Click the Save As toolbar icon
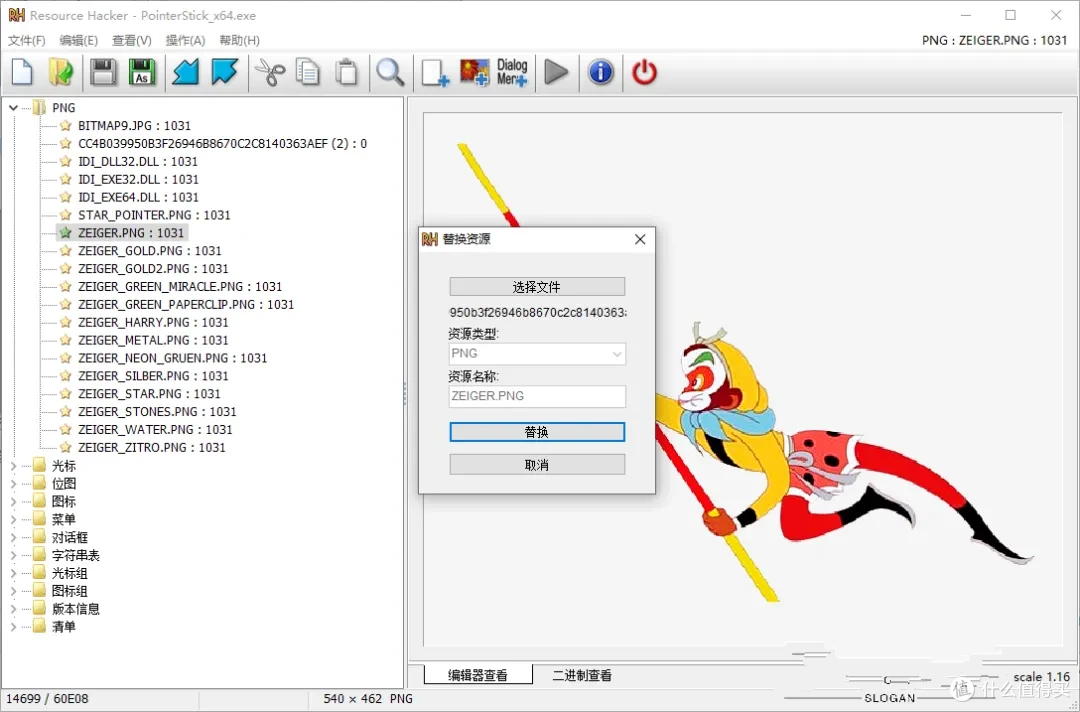This screenshot has height=712, width=1080. 142,73
